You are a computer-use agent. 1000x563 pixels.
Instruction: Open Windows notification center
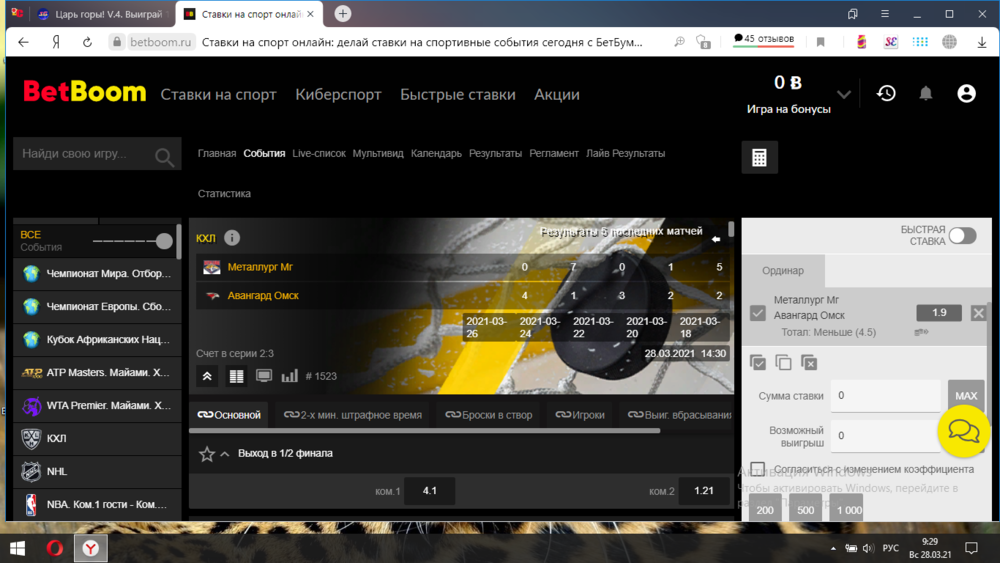(x=971, y=548)
